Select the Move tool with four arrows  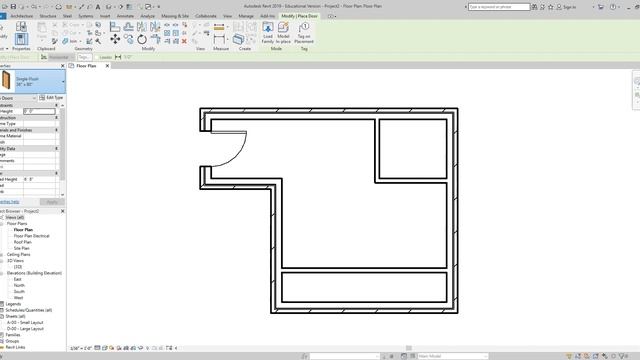click(115, 39)
